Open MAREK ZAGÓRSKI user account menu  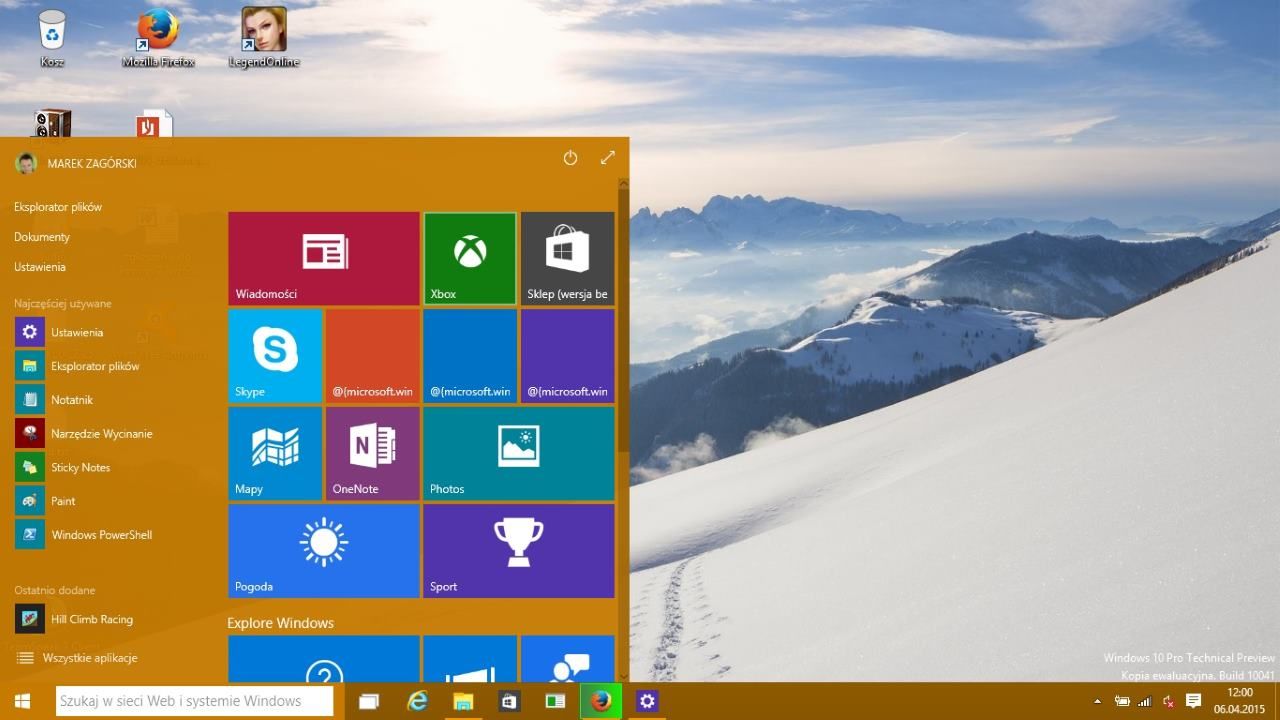point(76,163)
